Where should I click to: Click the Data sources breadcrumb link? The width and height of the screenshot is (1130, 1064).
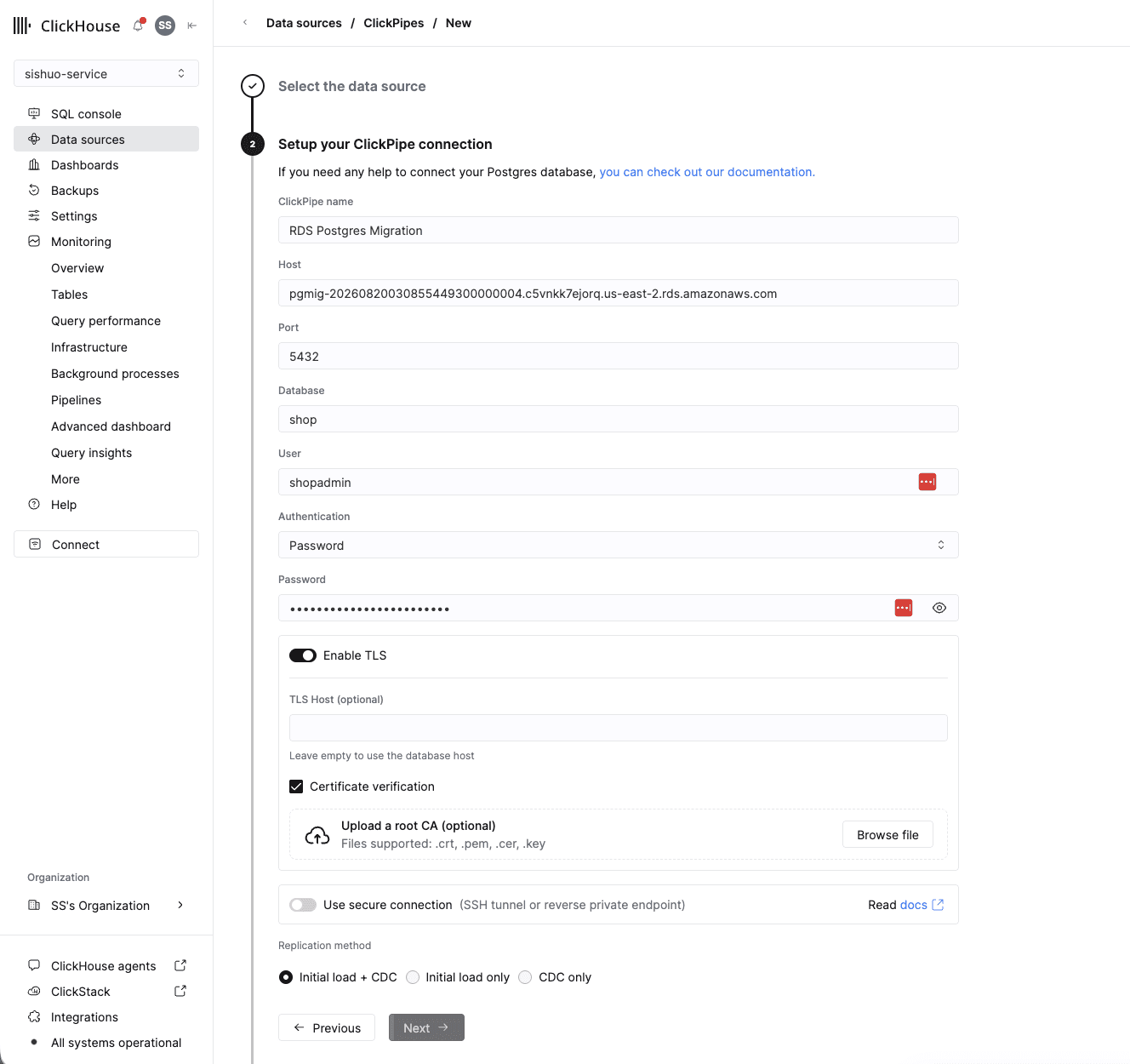[304, 23]
